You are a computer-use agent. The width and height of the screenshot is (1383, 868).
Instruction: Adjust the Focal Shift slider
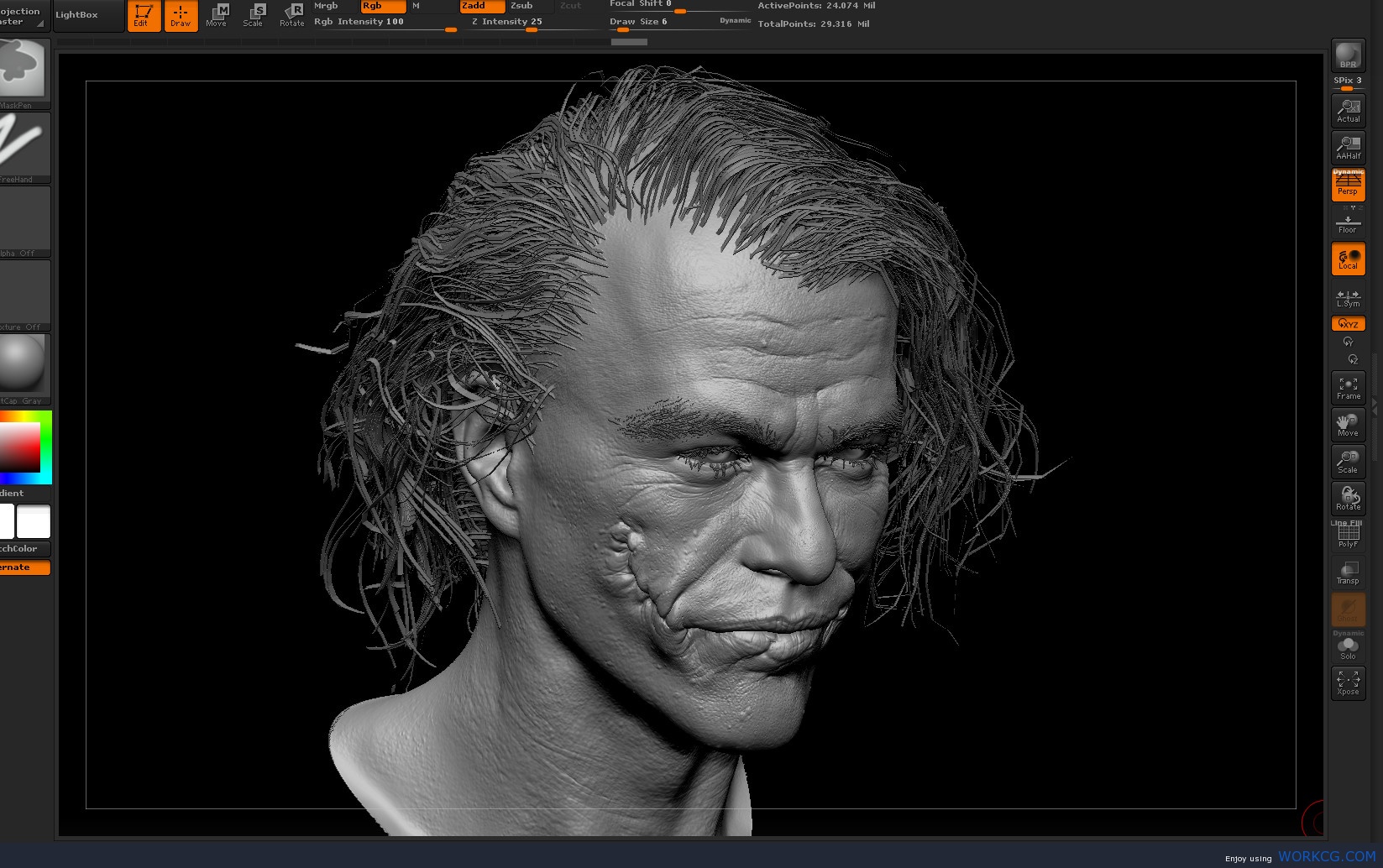click(x=679, y=6)
